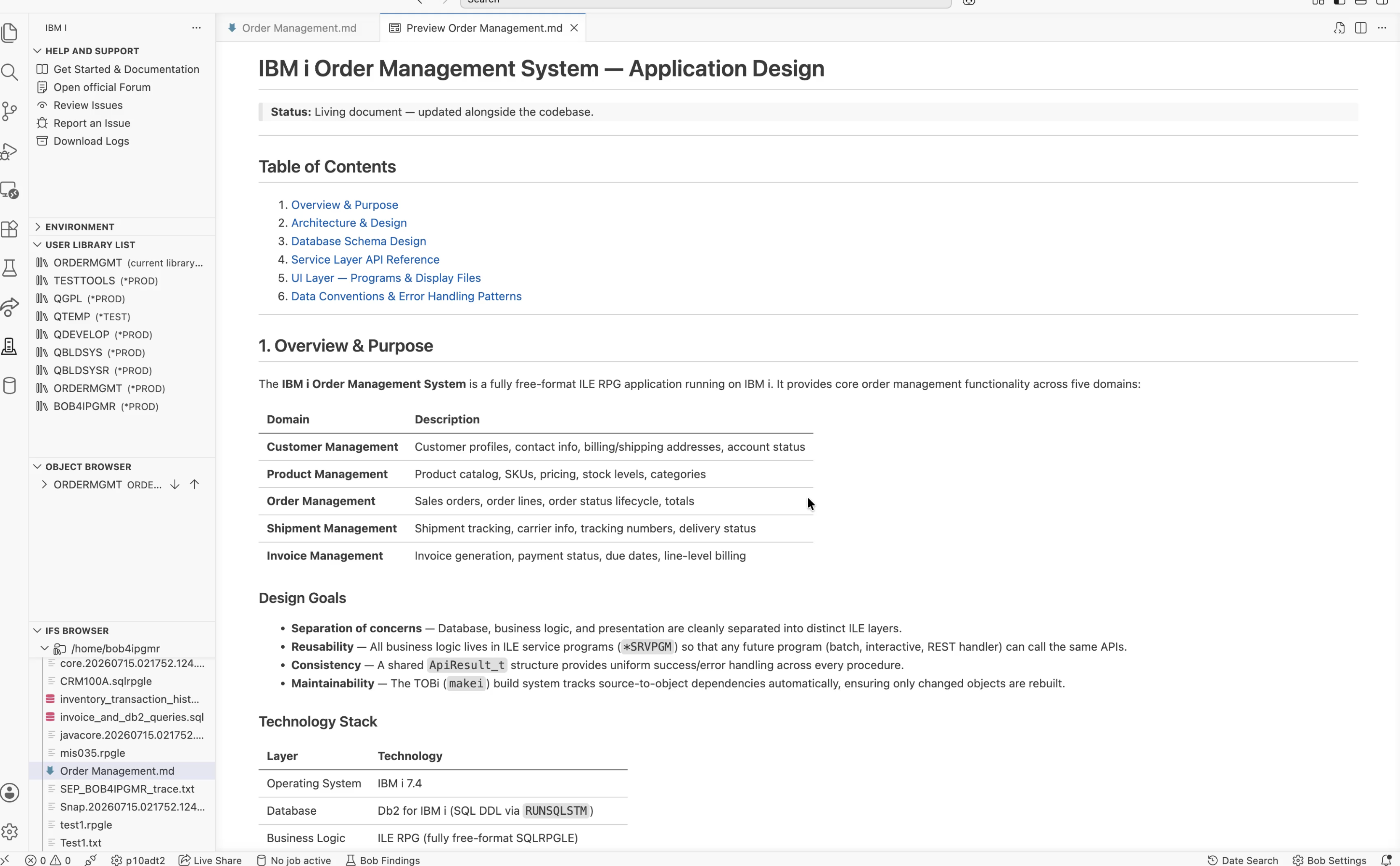Open IBM I panel more actions menu
The image size is (1400, 866).
[x=196, y=27]
